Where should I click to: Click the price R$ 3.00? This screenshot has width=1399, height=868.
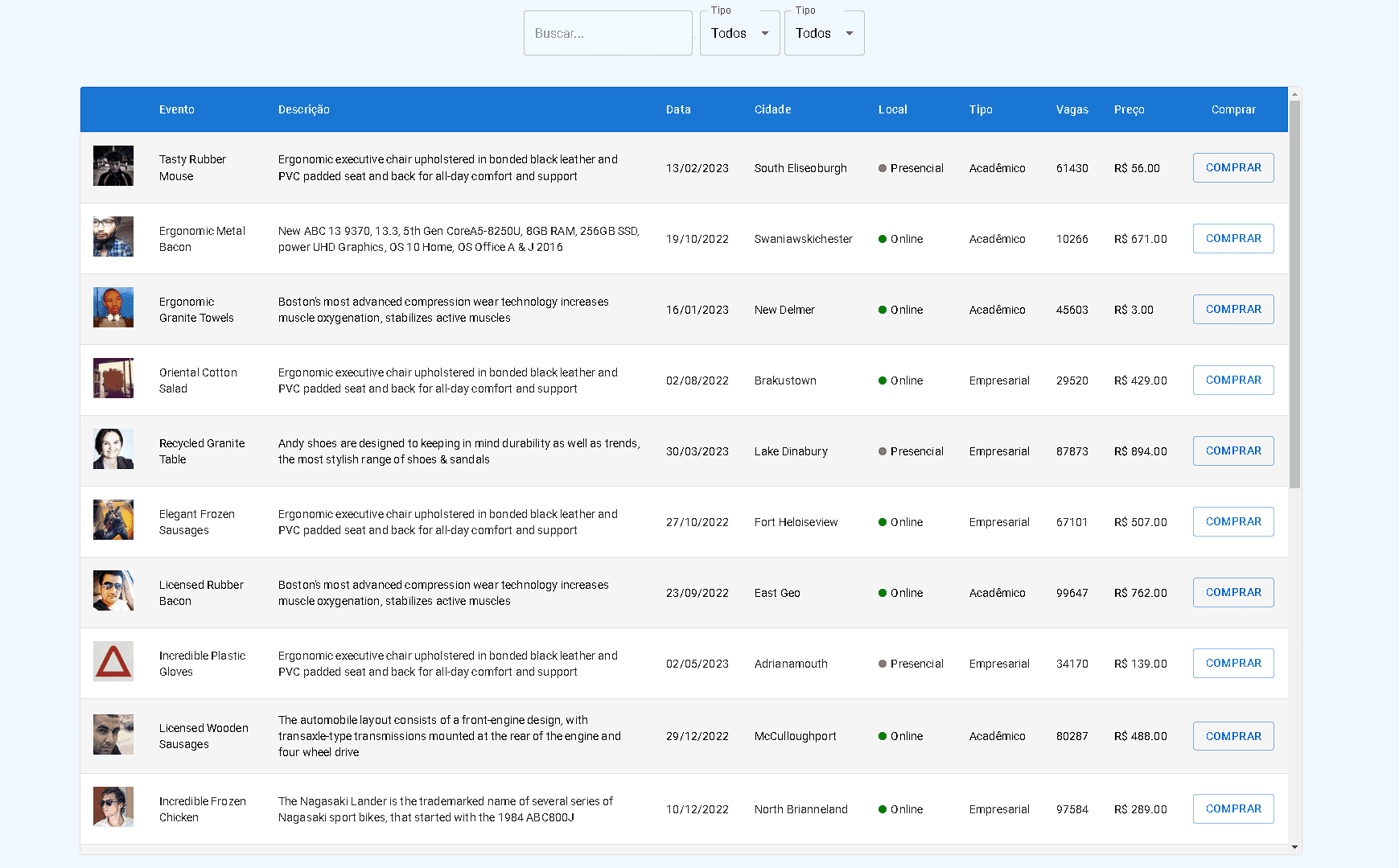tap(1134, 310)
